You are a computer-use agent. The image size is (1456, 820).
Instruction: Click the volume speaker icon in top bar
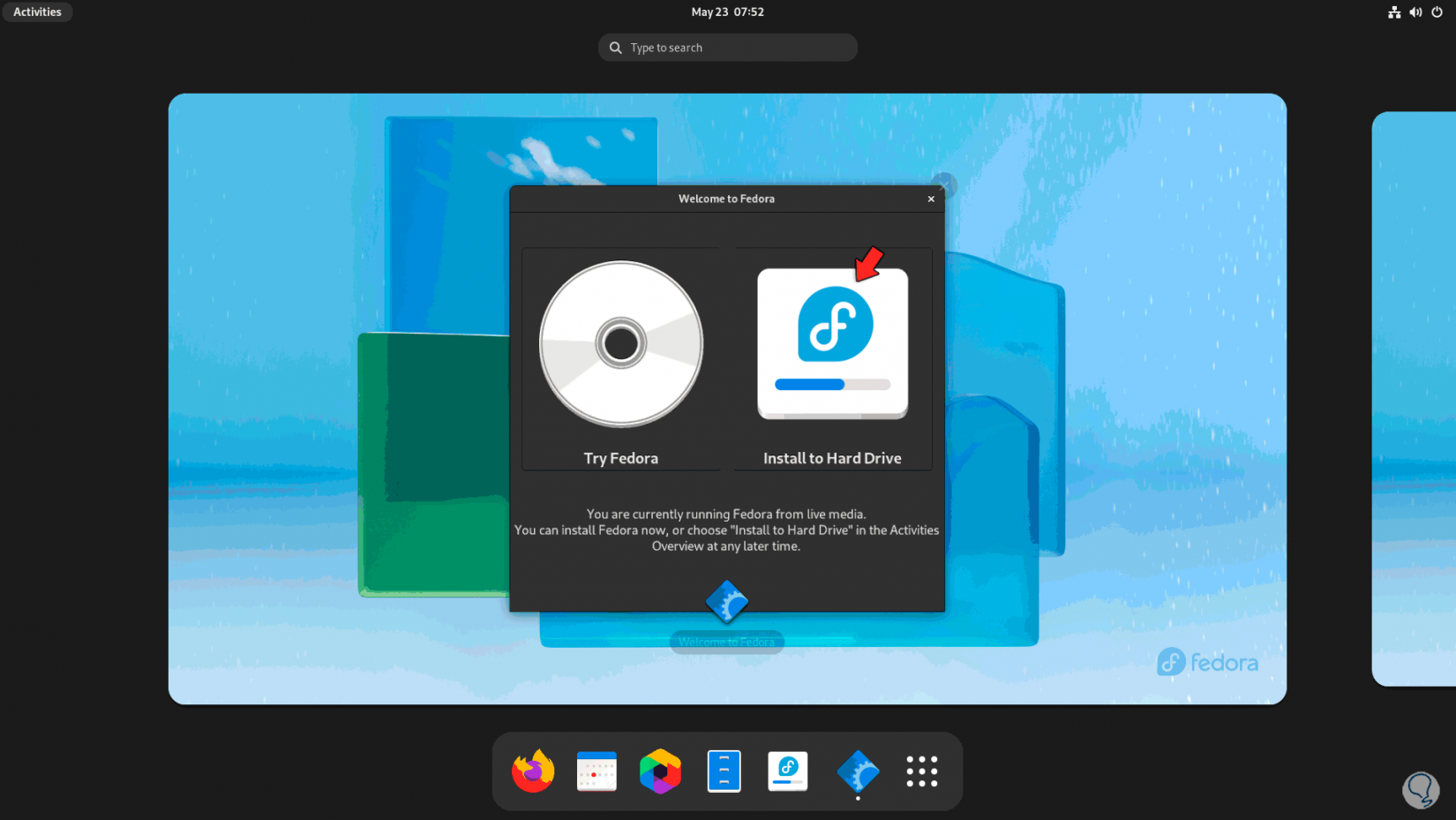pyautogui.click(x=1415, y=12)
